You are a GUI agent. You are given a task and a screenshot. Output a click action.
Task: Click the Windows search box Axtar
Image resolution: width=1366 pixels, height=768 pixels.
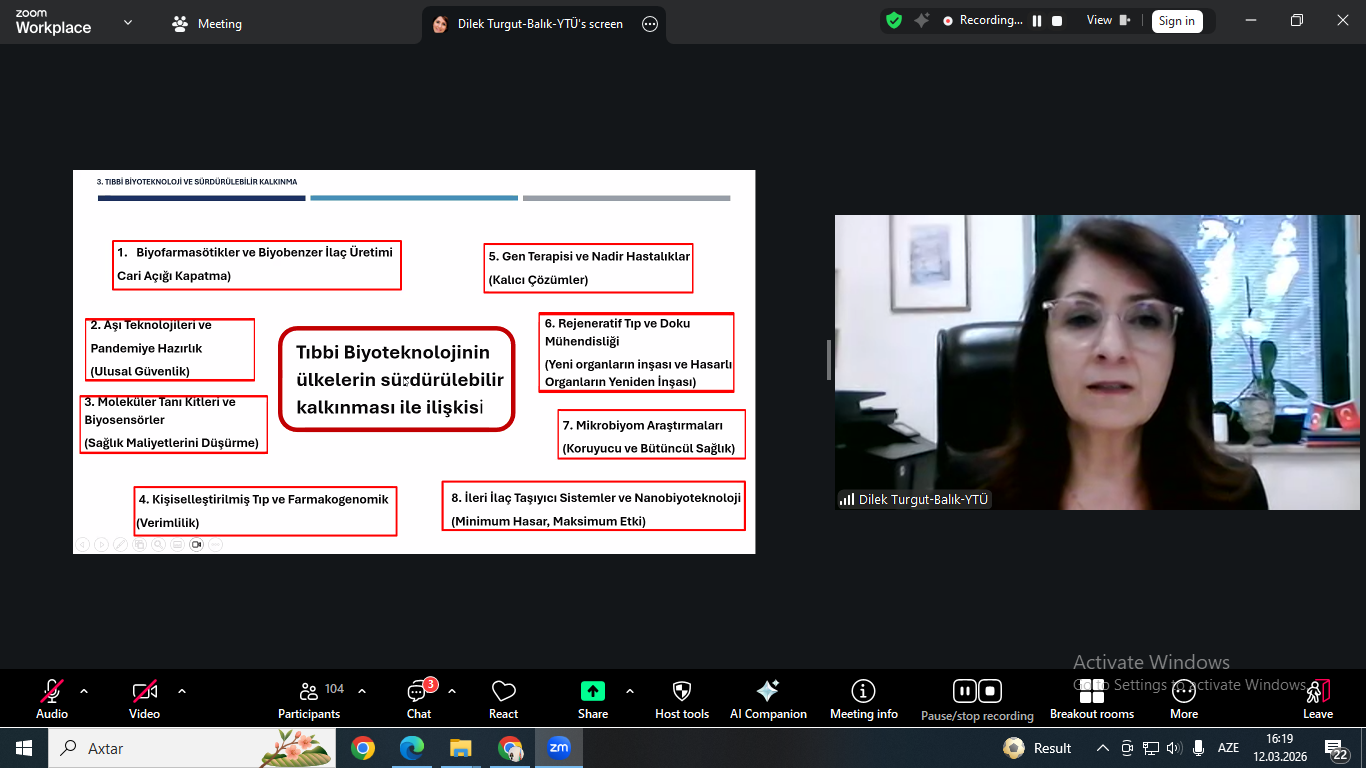(150, 748)
